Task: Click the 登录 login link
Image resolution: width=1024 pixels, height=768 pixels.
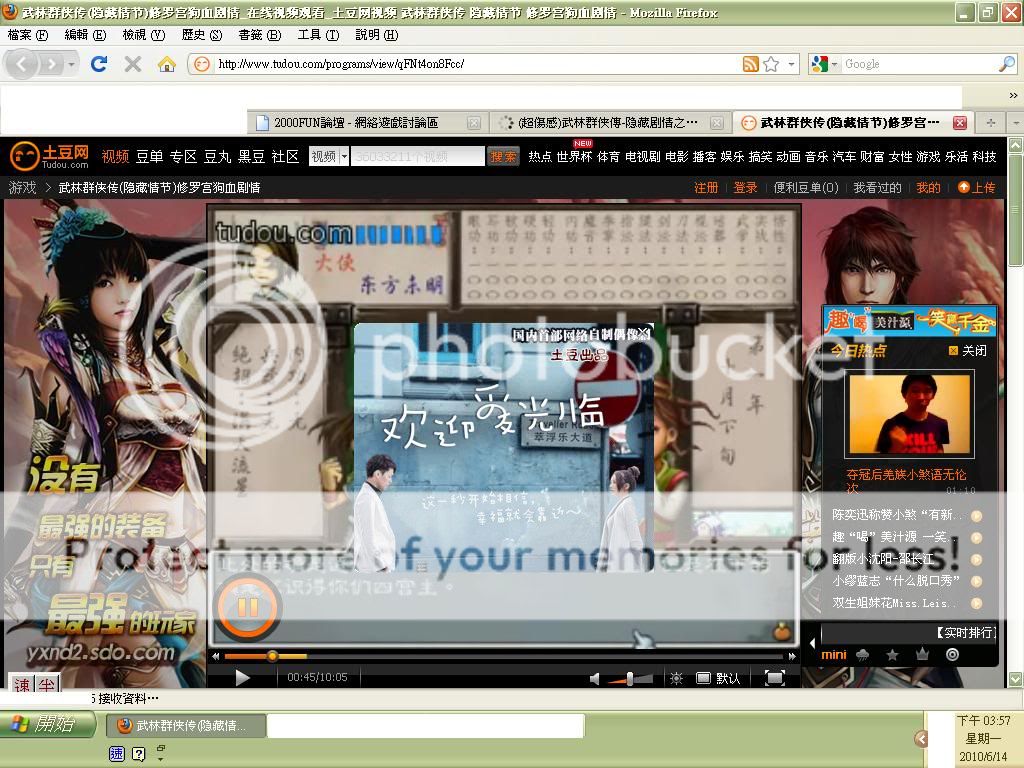Action: coord(745,187)
